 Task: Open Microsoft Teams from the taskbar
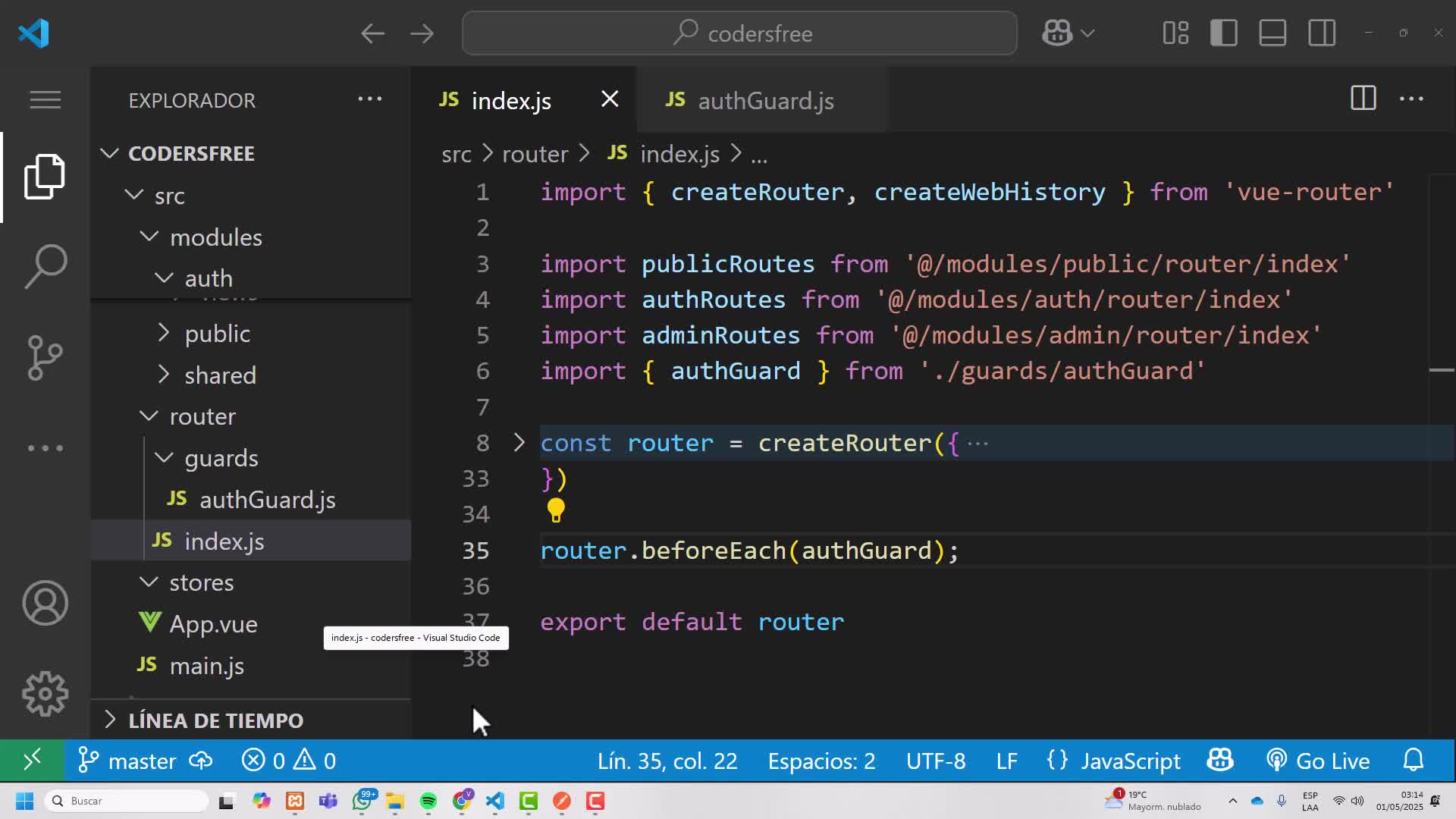(328, 801)
